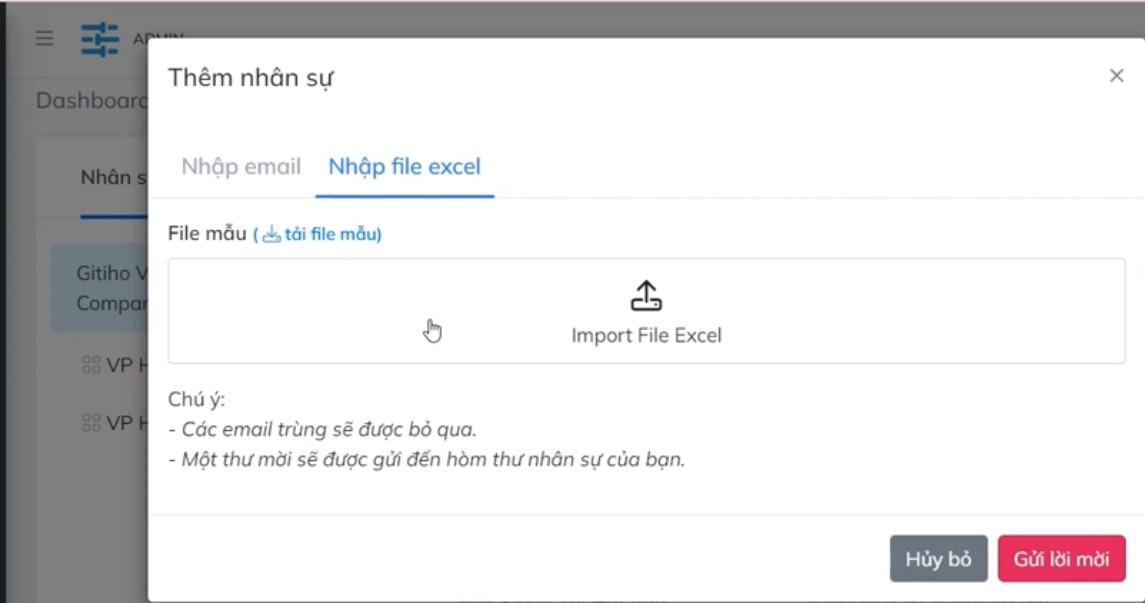This screenshot has width=1145, height=603.
Task: Open the hamburger sidebar menu
Action: pos(44,38)
